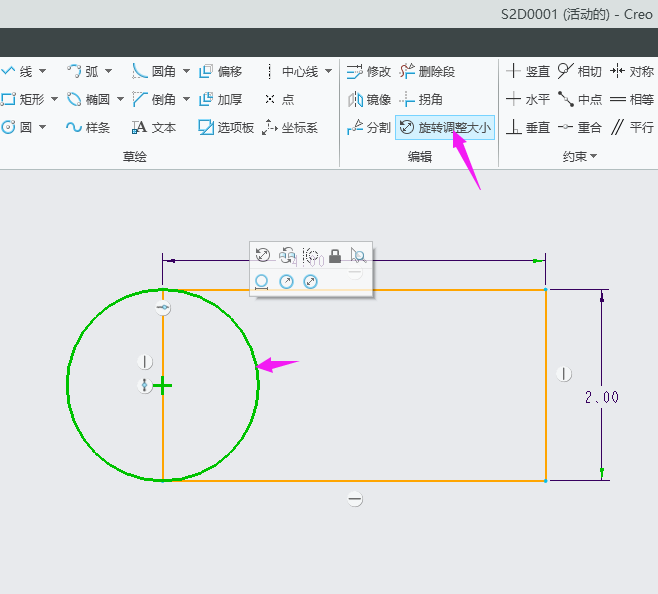658x594 pixels.
Task: Apply the 竖直 vertical constraint
Action: pos(528,71)
